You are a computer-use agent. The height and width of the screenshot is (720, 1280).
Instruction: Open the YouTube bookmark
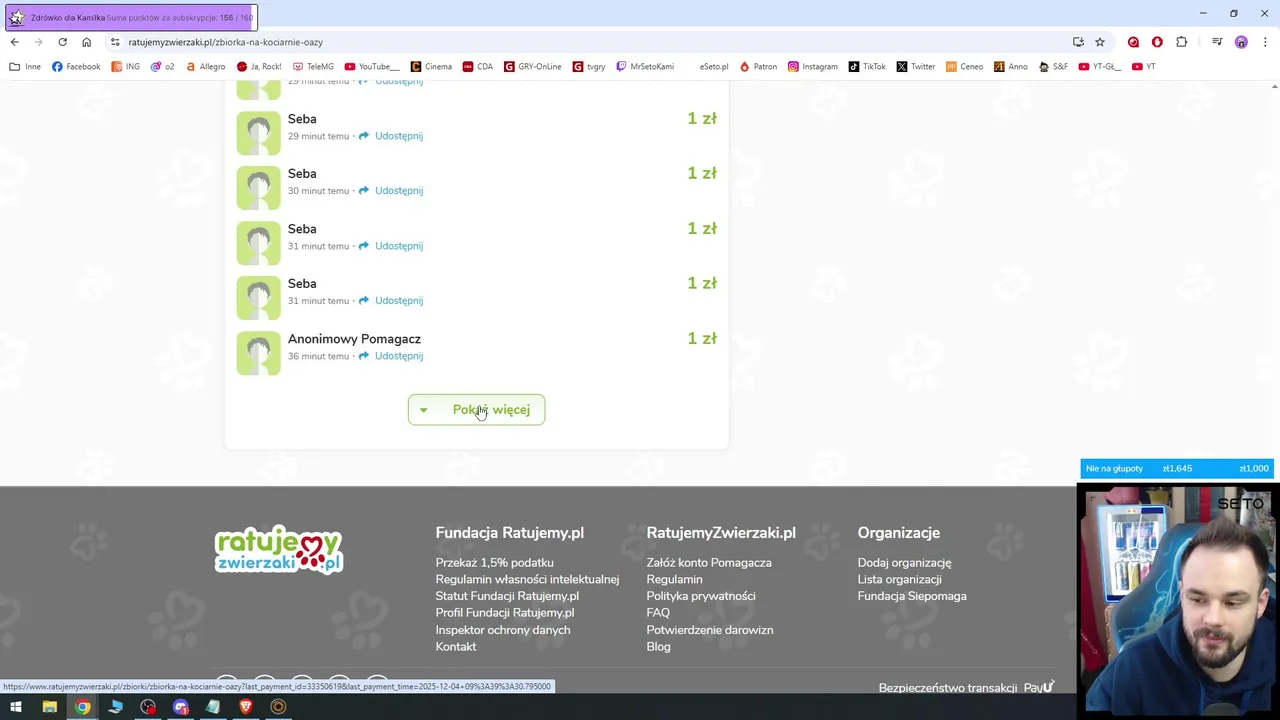pyautogui.click(x=371, y=67)
